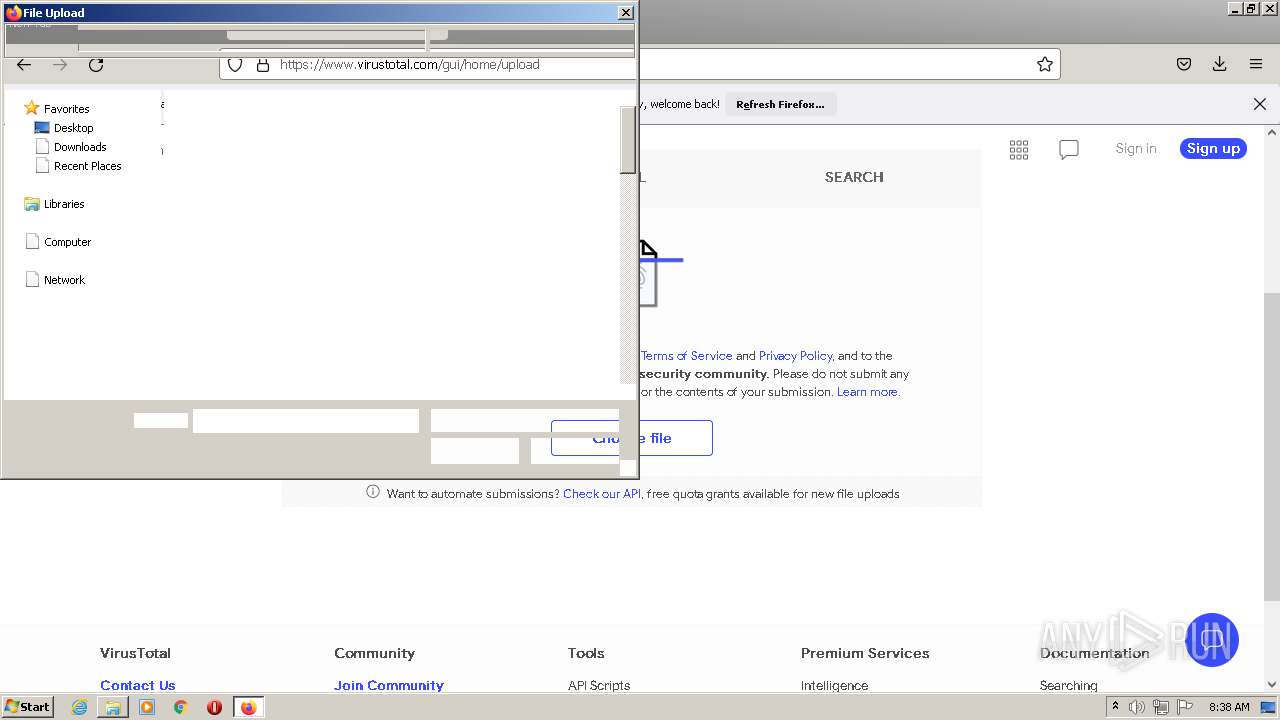Viewport: 1280px width, 720px height.
Task: Open the VirusTotal chat bubble icon
Action: pyautogui.click(x=1069, y=149)
